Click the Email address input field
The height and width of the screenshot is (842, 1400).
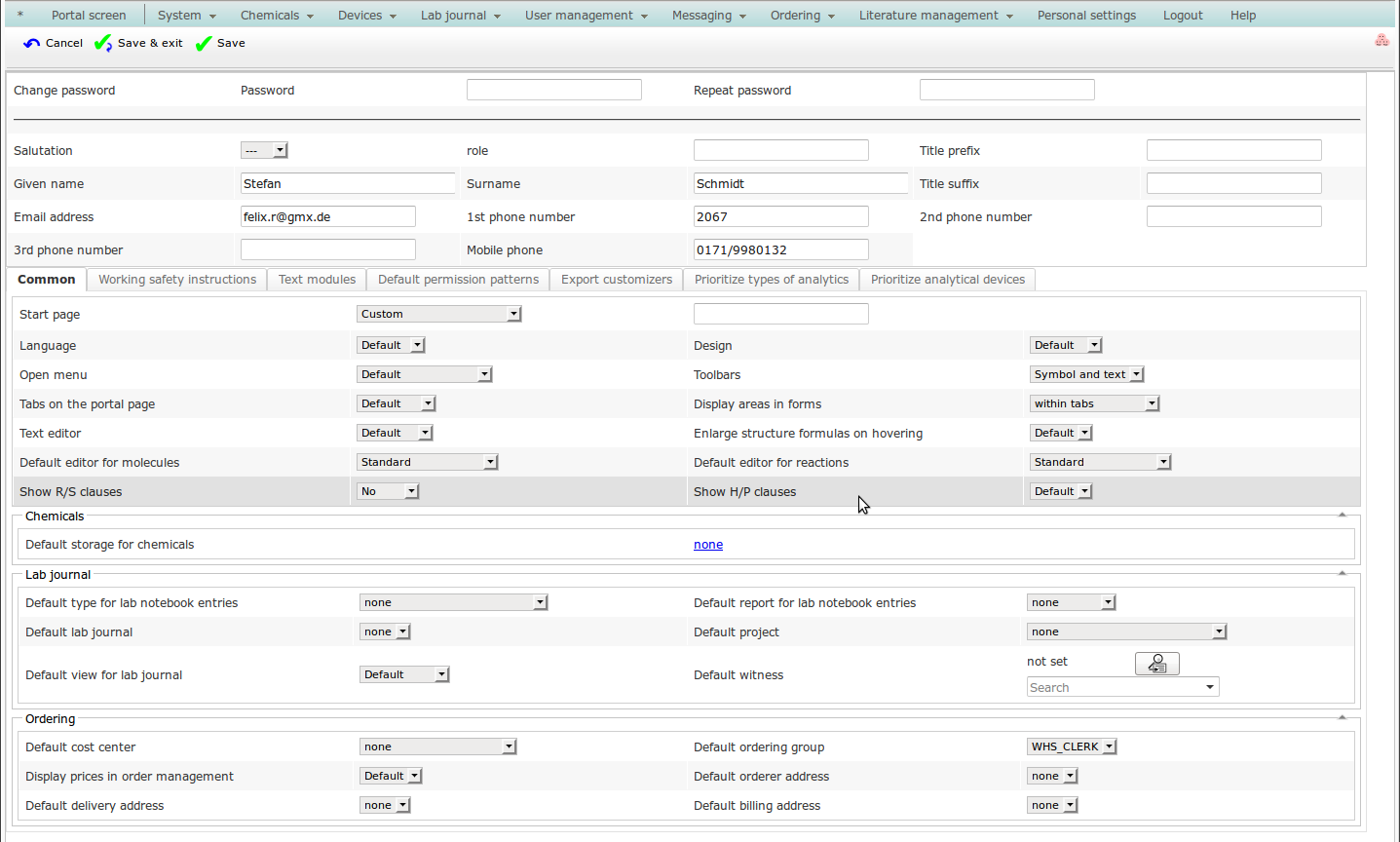point(327,216)
